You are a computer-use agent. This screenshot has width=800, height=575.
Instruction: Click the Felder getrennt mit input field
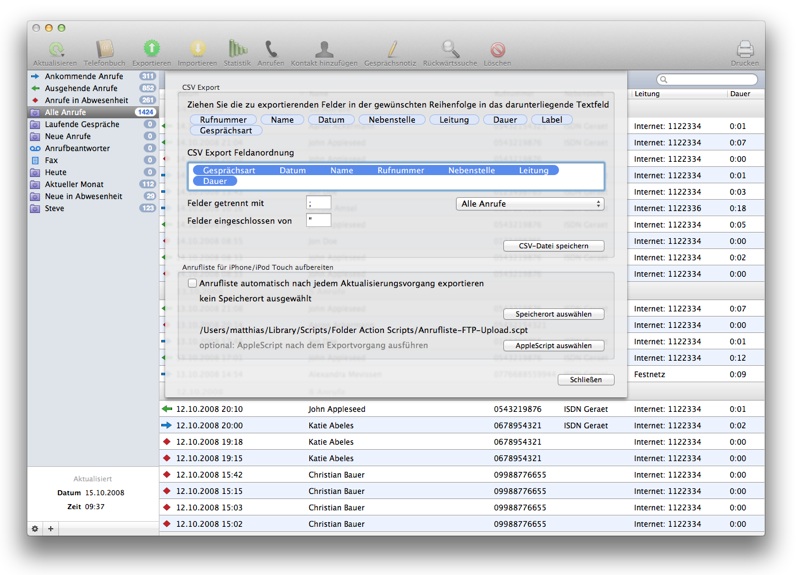(x=319, y=204)
